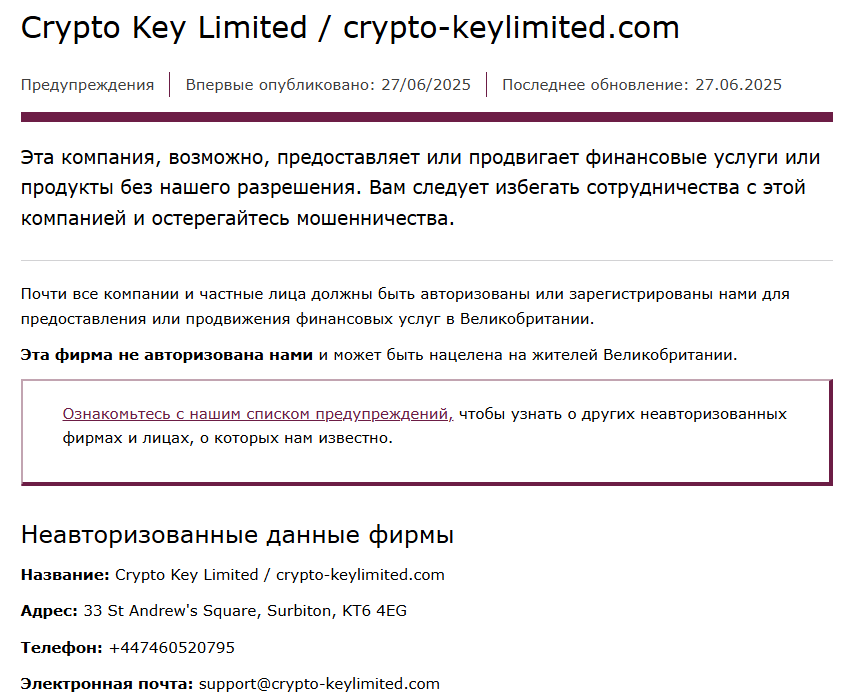Click the firm name value next to "Название"
This screenshot has width=846, height=700.
click(280, 575)
